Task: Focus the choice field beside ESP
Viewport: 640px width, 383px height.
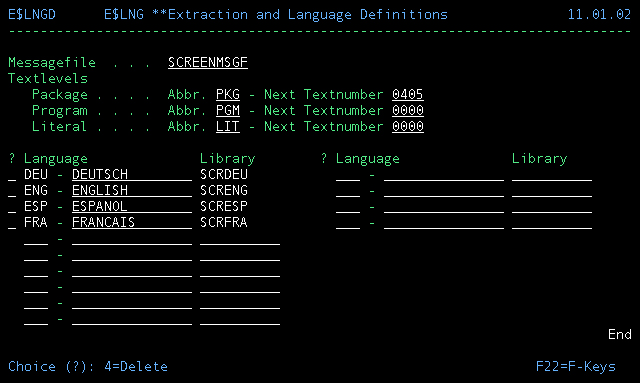Action: point(12,206)
